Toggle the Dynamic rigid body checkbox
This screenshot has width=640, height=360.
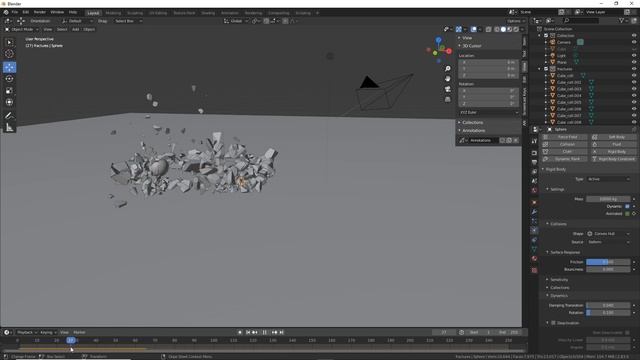click(627, 207)
